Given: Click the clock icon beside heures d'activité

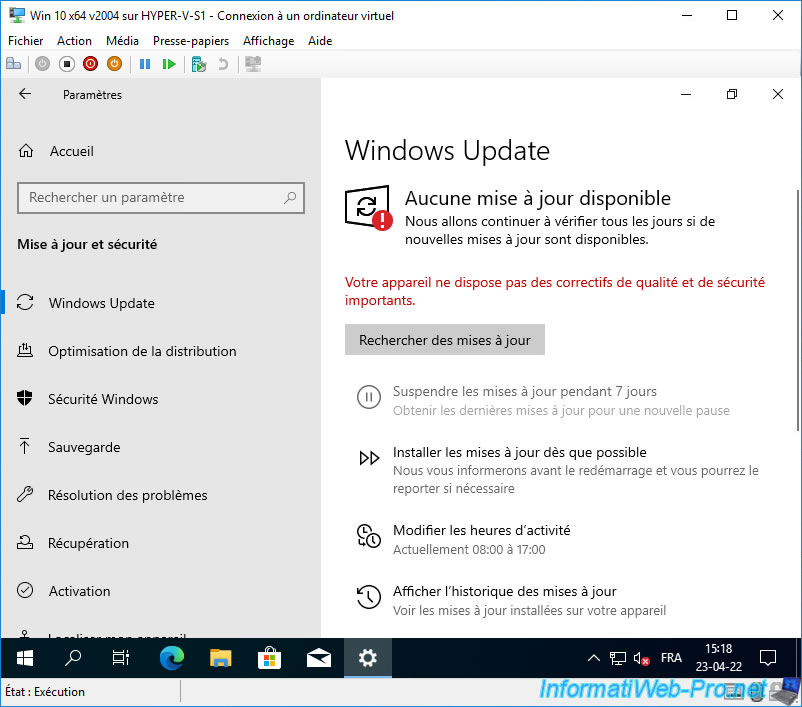Looking at the screenshot, I should click(x=369, y=536).
